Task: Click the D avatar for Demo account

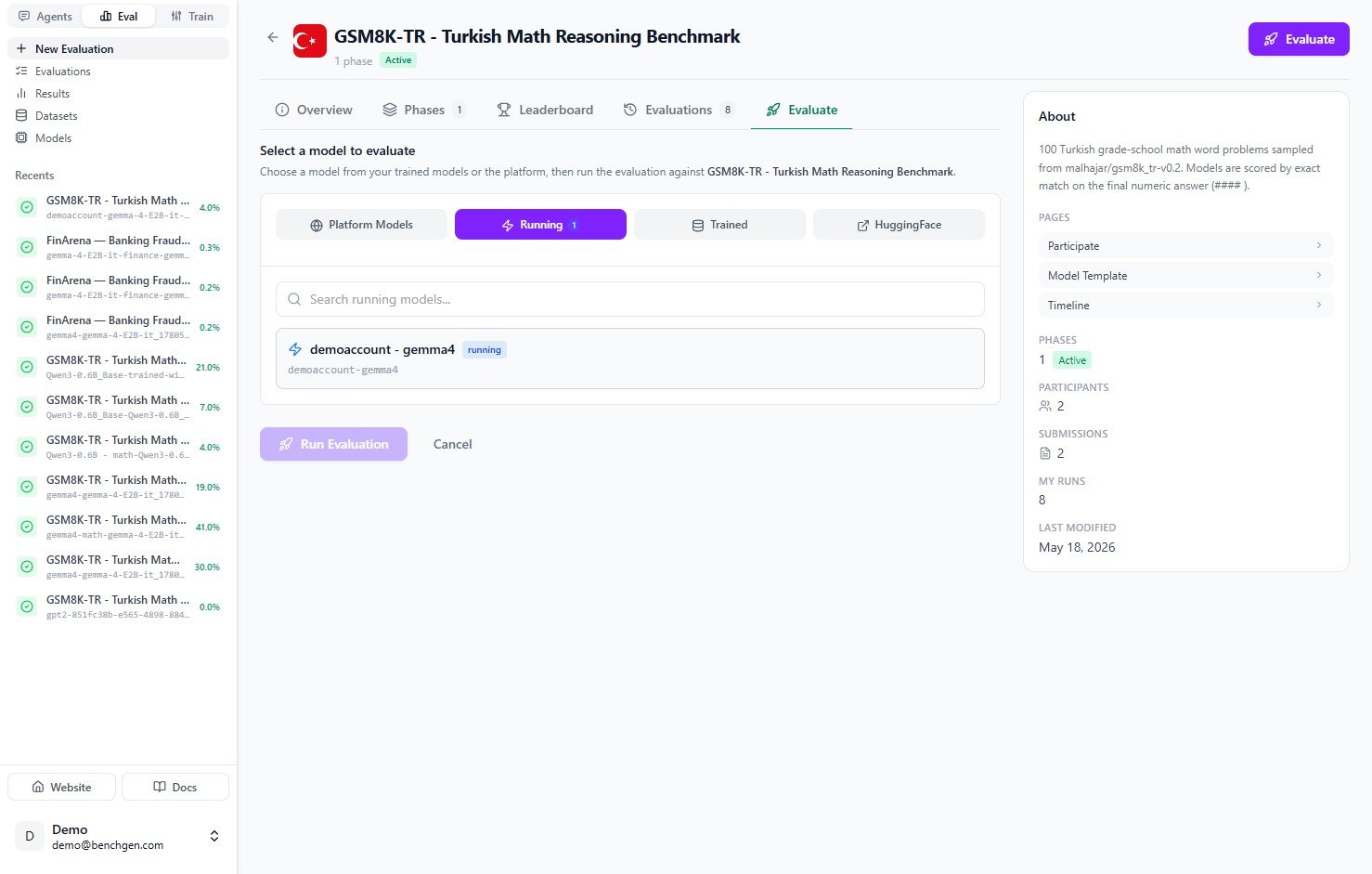Action: pos(30,836)
